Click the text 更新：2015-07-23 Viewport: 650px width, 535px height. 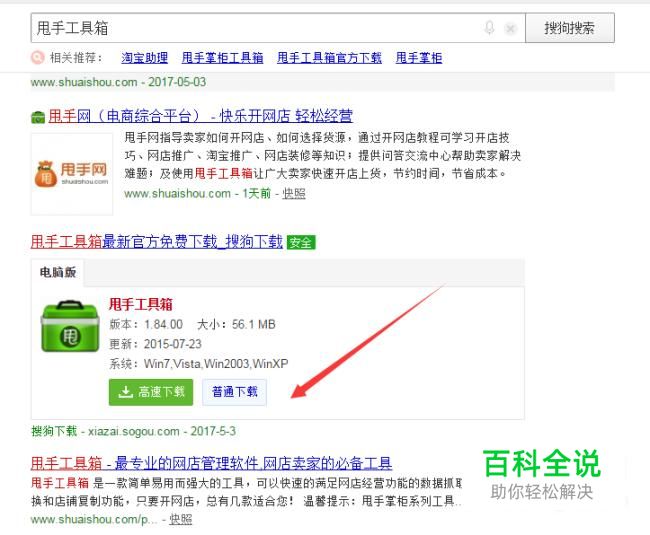click(x=155, y=344)
